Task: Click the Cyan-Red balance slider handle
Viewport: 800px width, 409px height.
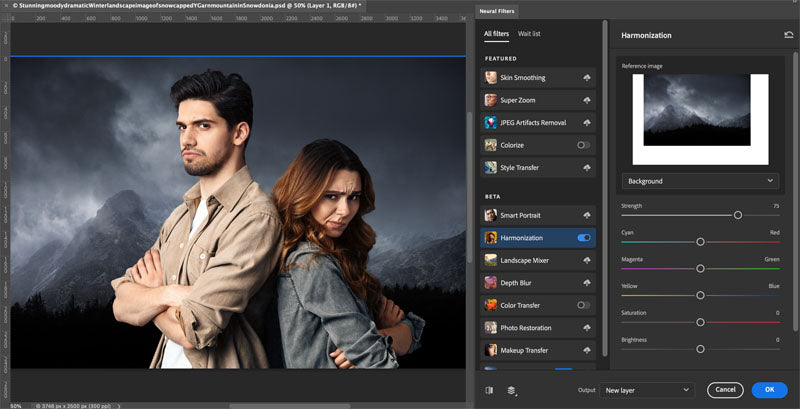Action: [700, 242]
